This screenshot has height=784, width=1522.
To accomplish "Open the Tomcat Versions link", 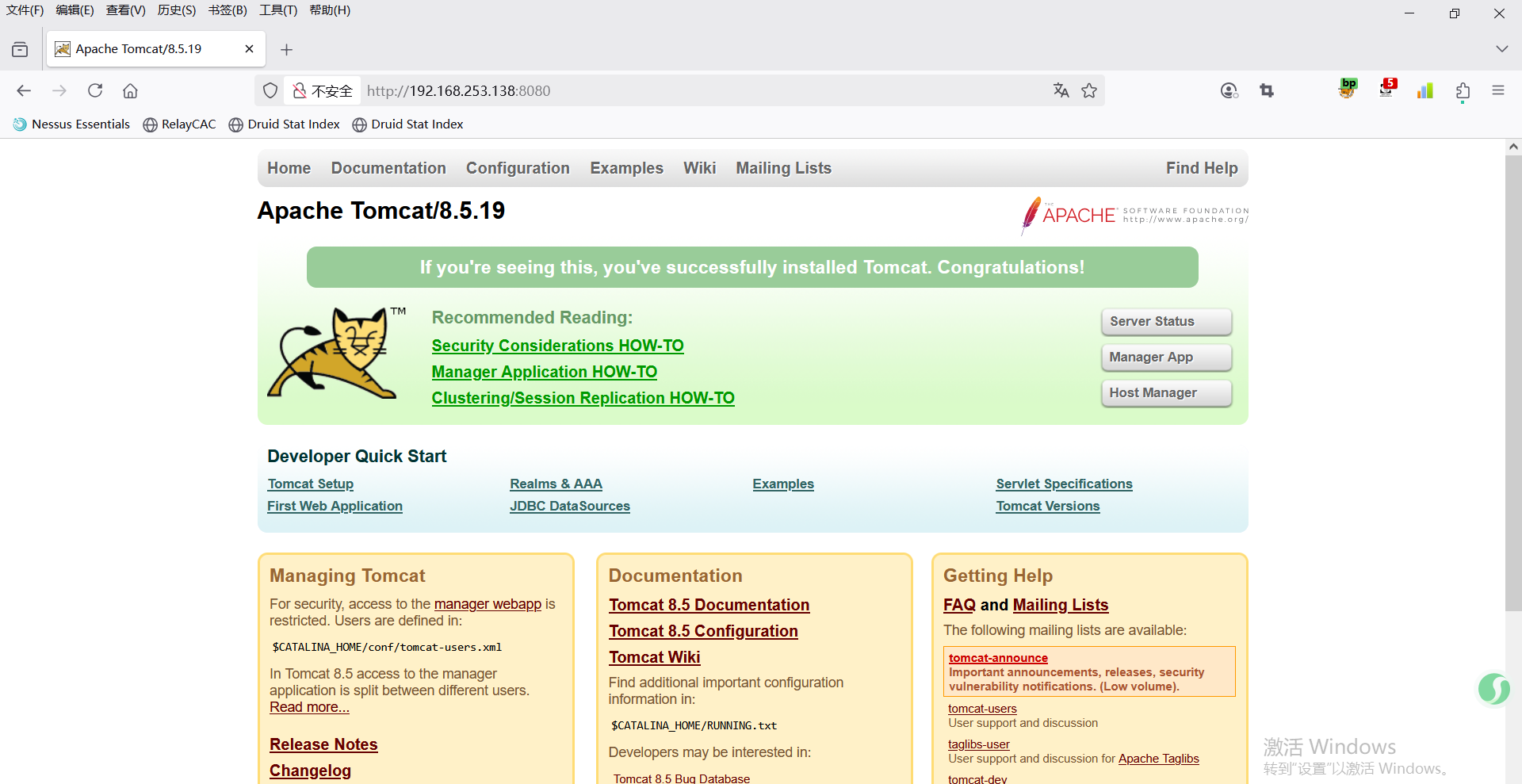I will pos(1047,506).
